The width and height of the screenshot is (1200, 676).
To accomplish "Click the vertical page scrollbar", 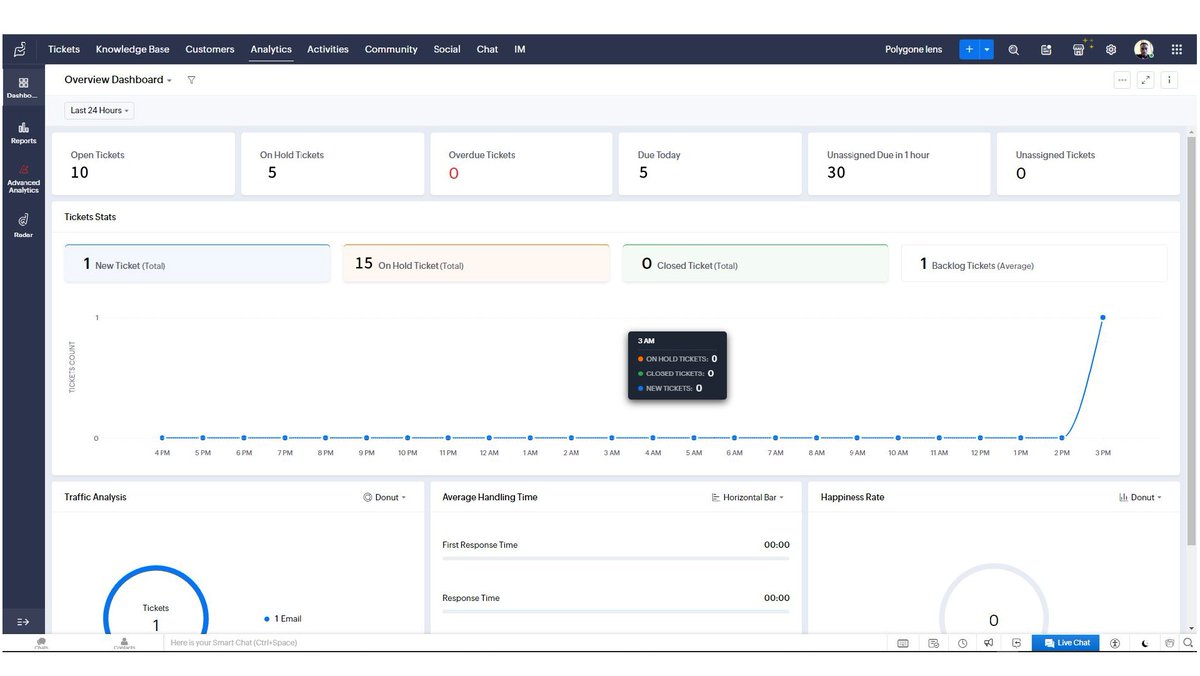I will pos(1190,340).
